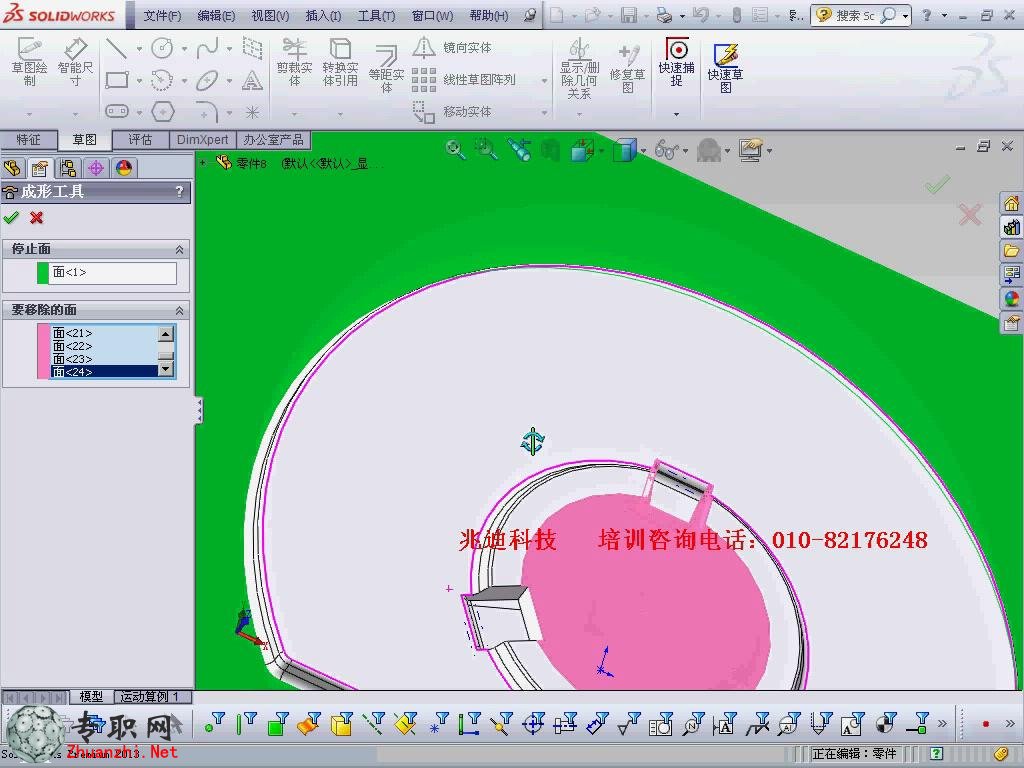Activate the Point sketch tool
1024x768 pixels.
click(x=252, y=112)
